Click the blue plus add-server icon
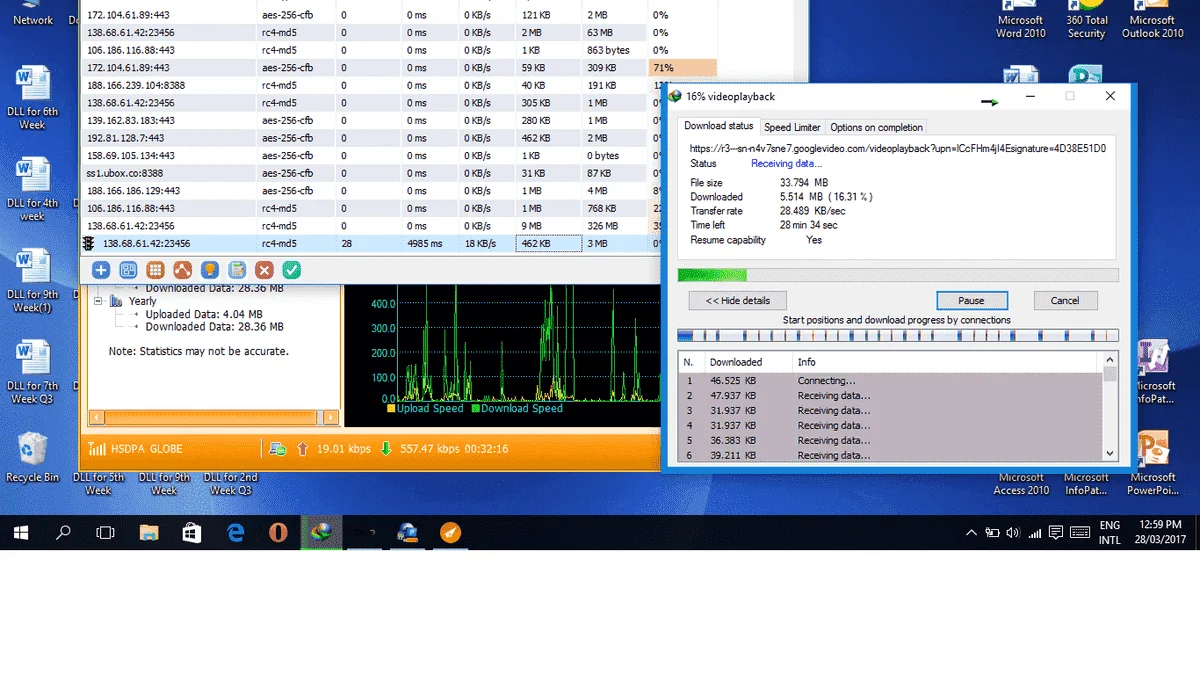The height and width of the screenshot is (675, 1200). point(101,270)
